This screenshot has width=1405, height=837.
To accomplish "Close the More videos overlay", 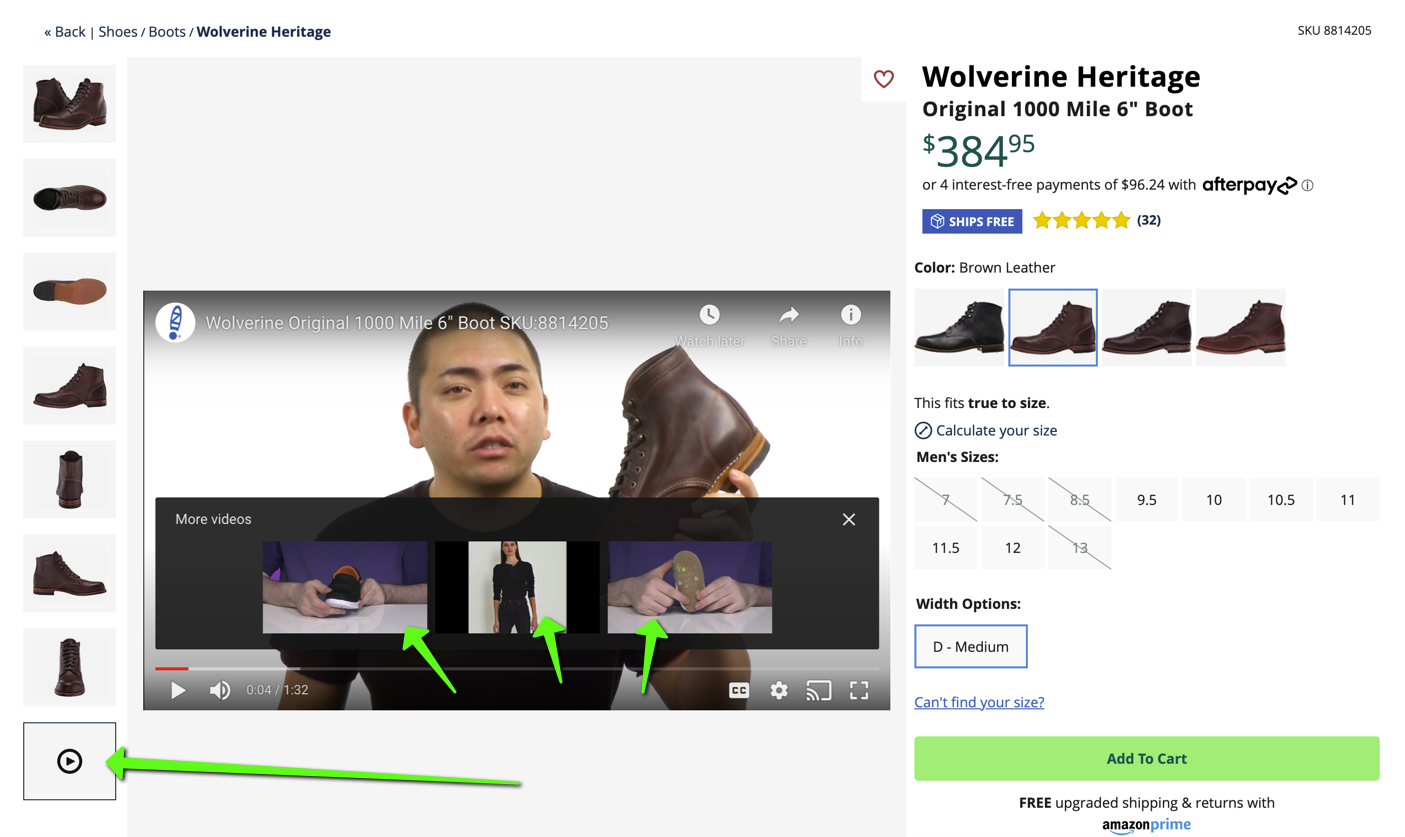I will (849, 519).
